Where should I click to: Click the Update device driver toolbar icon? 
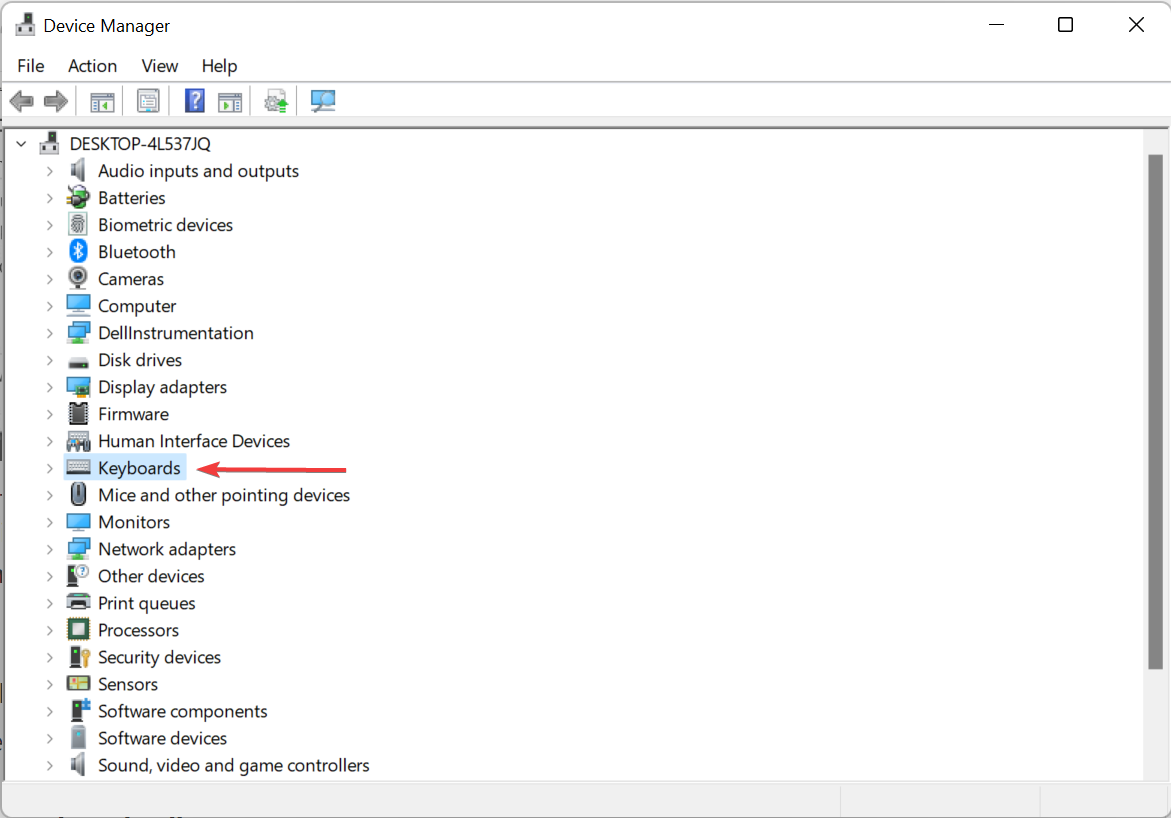(276, 101)
